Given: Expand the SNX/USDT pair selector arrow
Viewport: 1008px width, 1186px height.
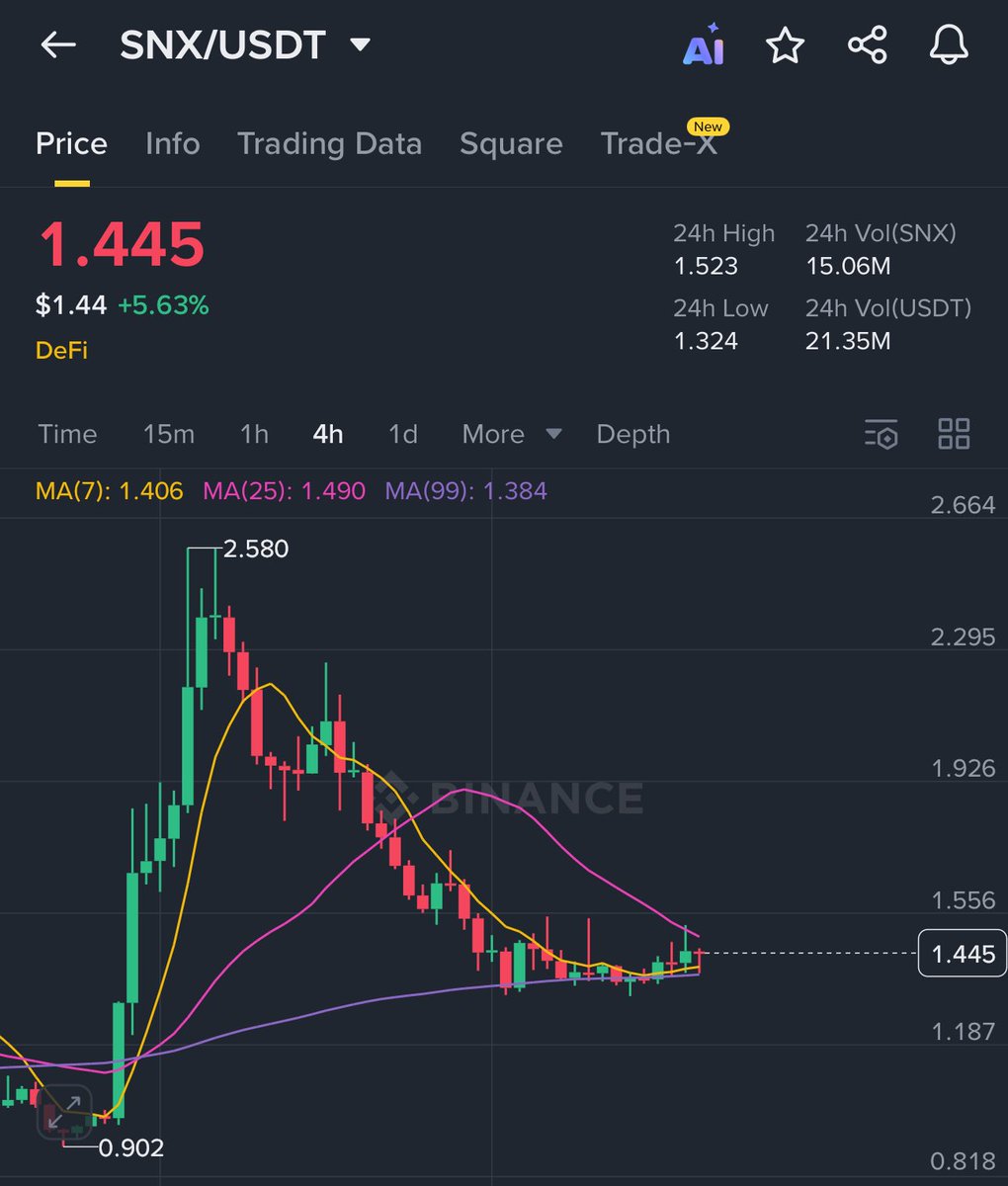Looking at the screenshot, I should point(361,45).
